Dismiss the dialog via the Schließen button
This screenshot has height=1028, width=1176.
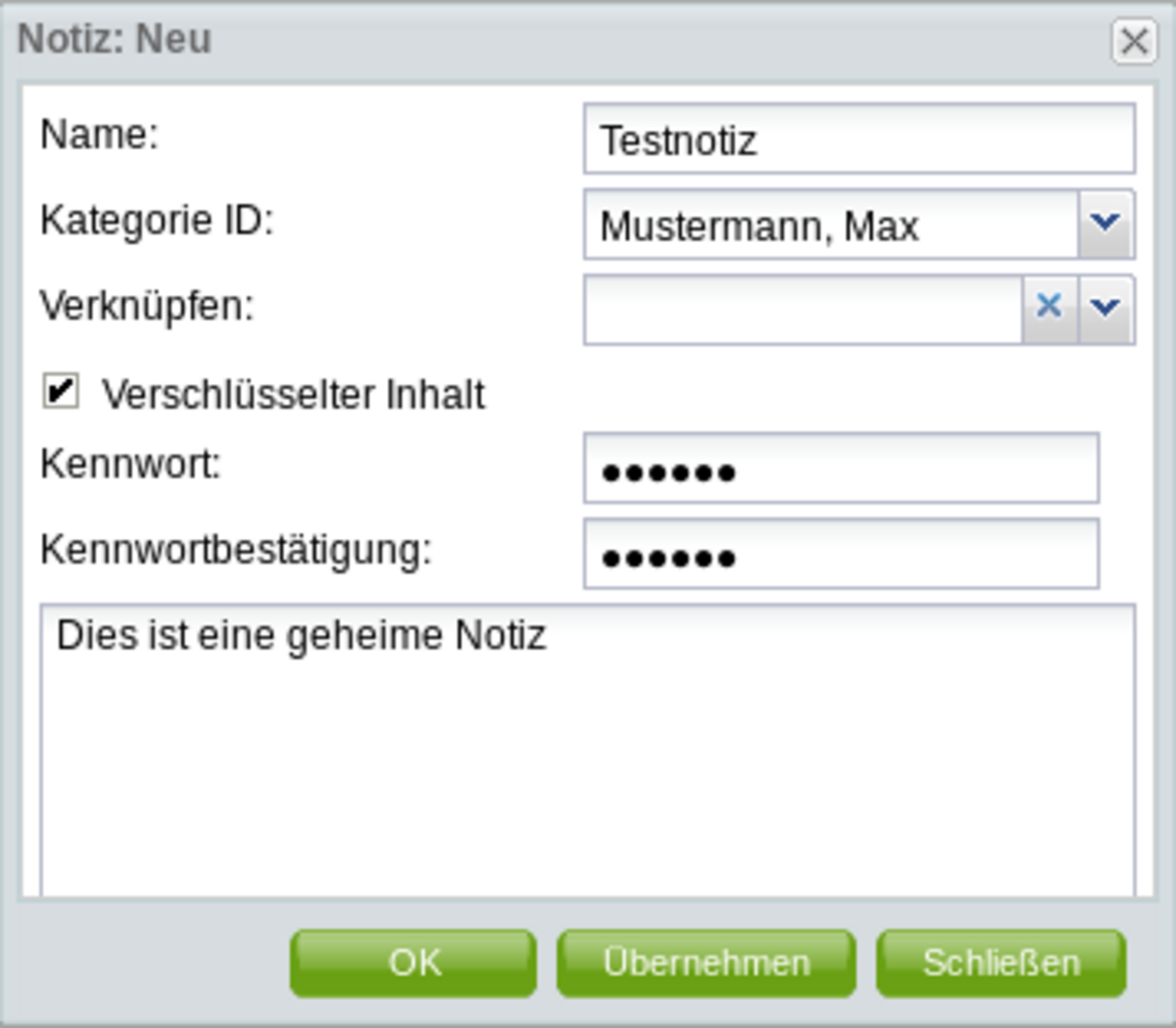coord(1001,963)
